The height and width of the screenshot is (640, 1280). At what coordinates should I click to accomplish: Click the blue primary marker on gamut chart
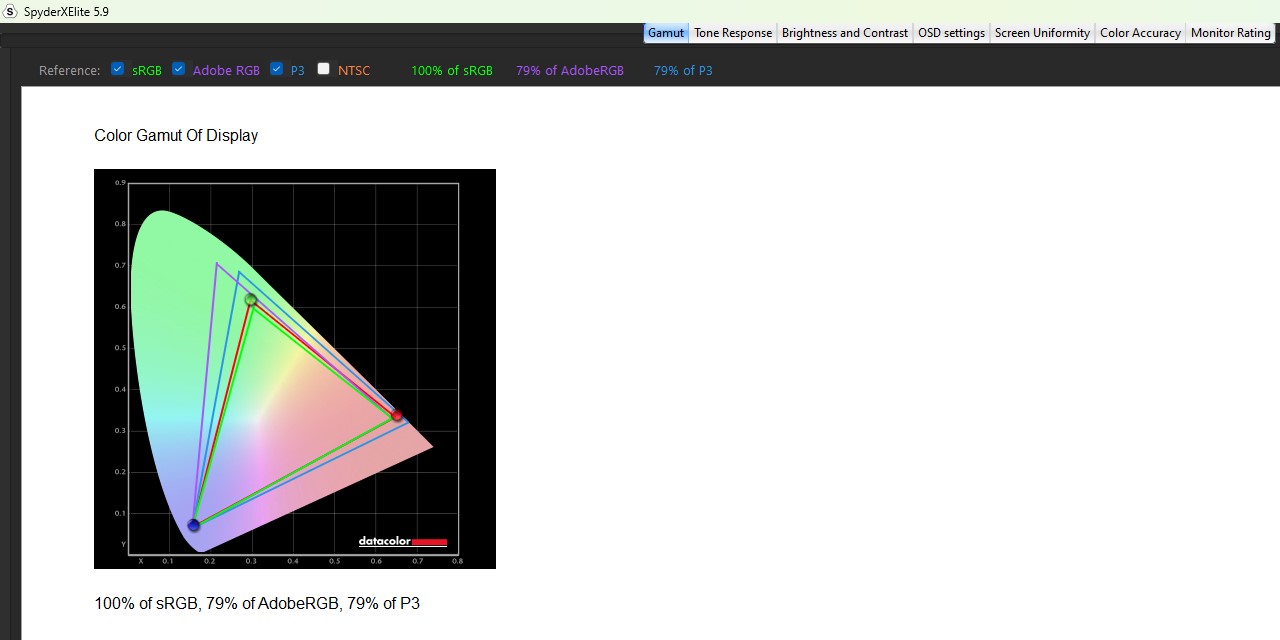194,525
